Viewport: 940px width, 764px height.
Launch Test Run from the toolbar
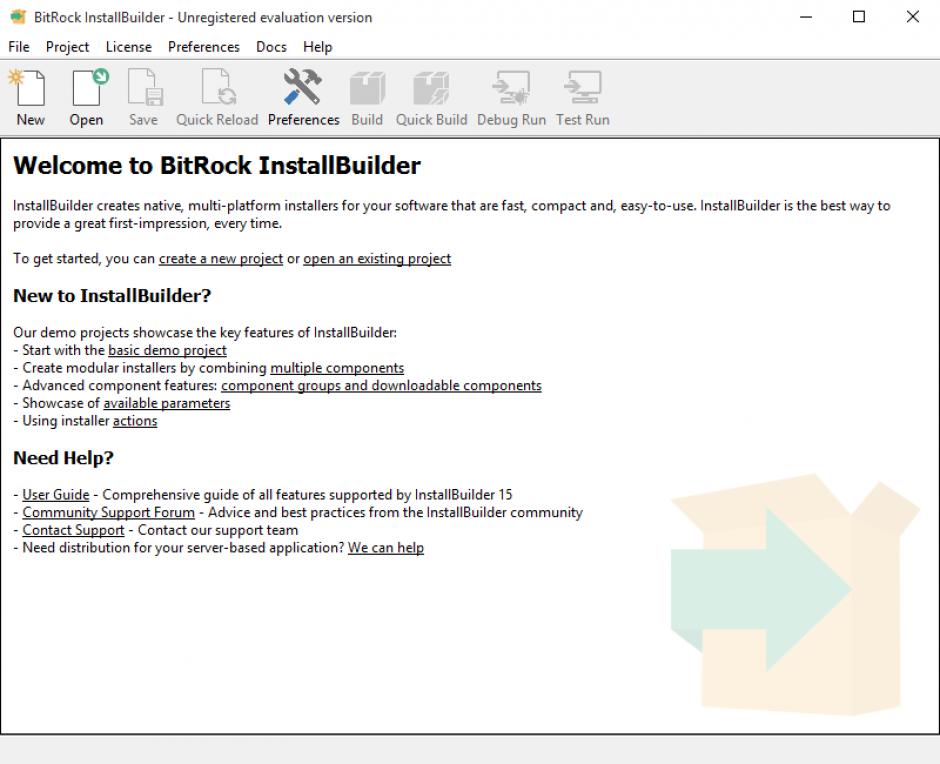click(x=582, y=98)
